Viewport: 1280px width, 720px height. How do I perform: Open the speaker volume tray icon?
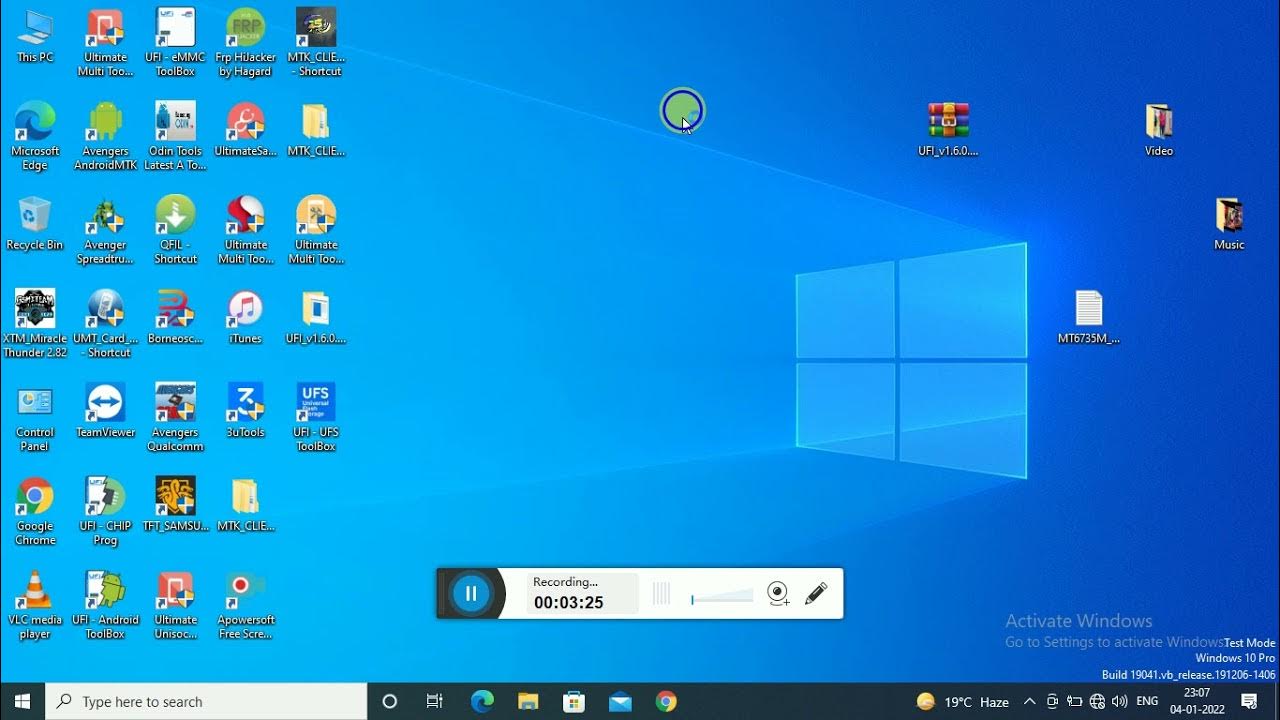[x=1119, y=701]
